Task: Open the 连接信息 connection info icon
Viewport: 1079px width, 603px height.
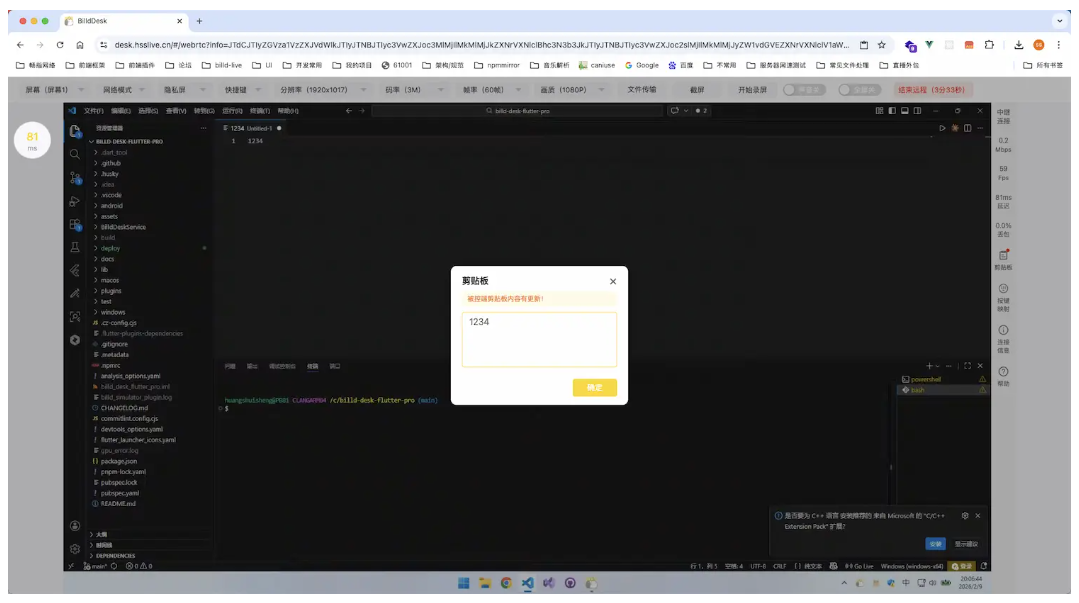Action: point(1003,331)
